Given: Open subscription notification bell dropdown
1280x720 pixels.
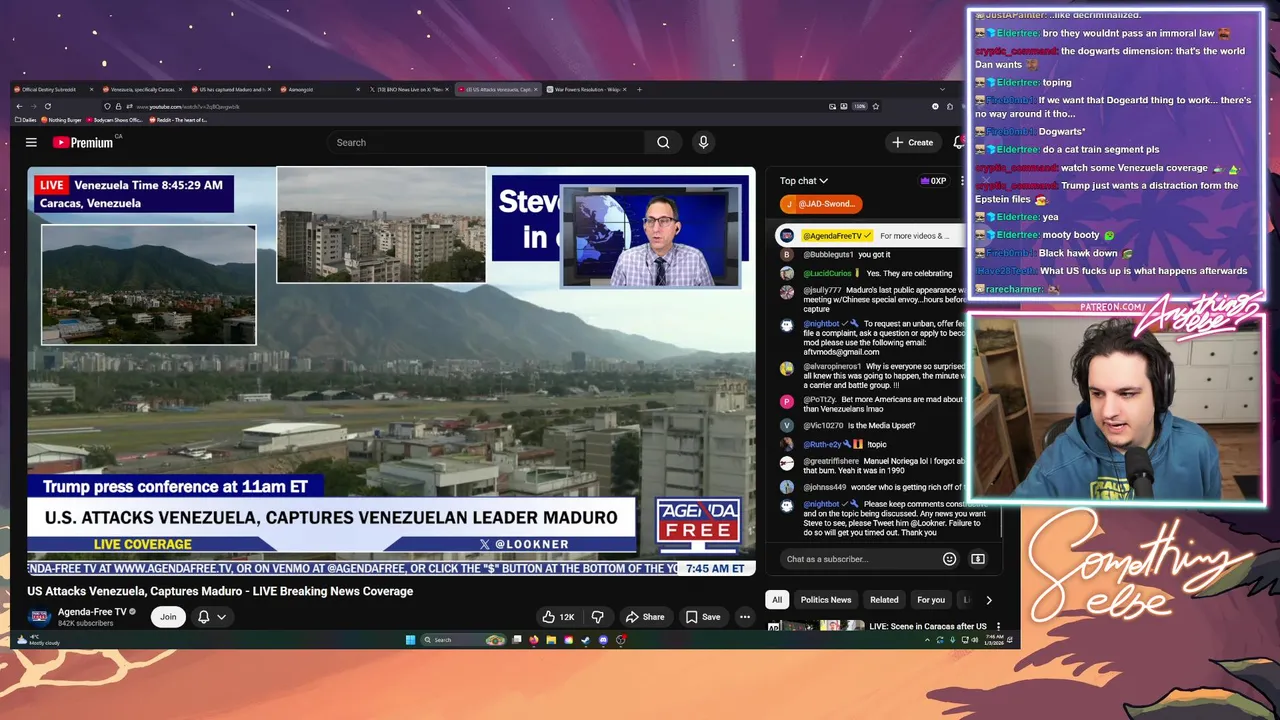Looking at the screenshot, I should pos(212,617).
